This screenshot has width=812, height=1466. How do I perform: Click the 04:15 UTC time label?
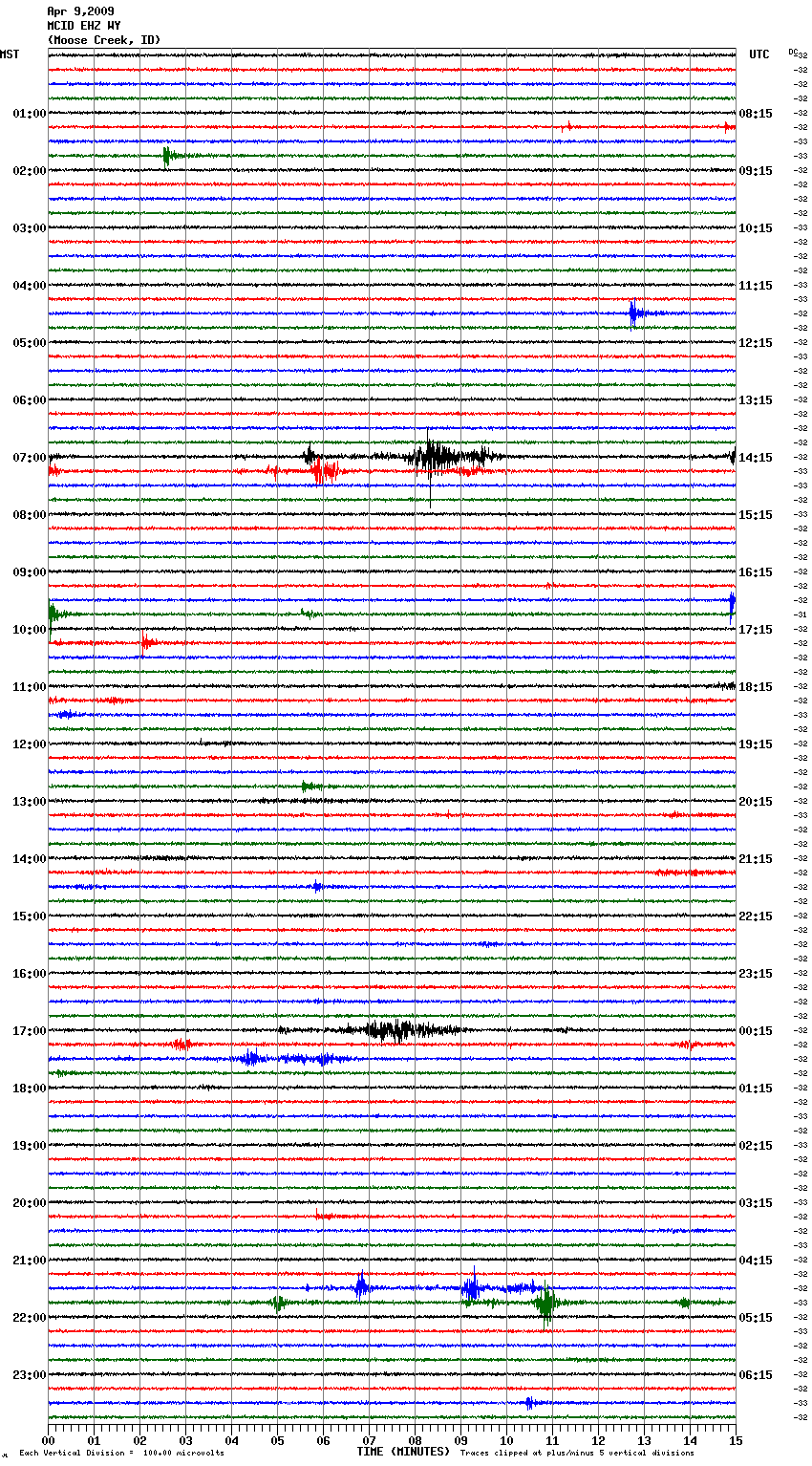tap(756, 1261)
